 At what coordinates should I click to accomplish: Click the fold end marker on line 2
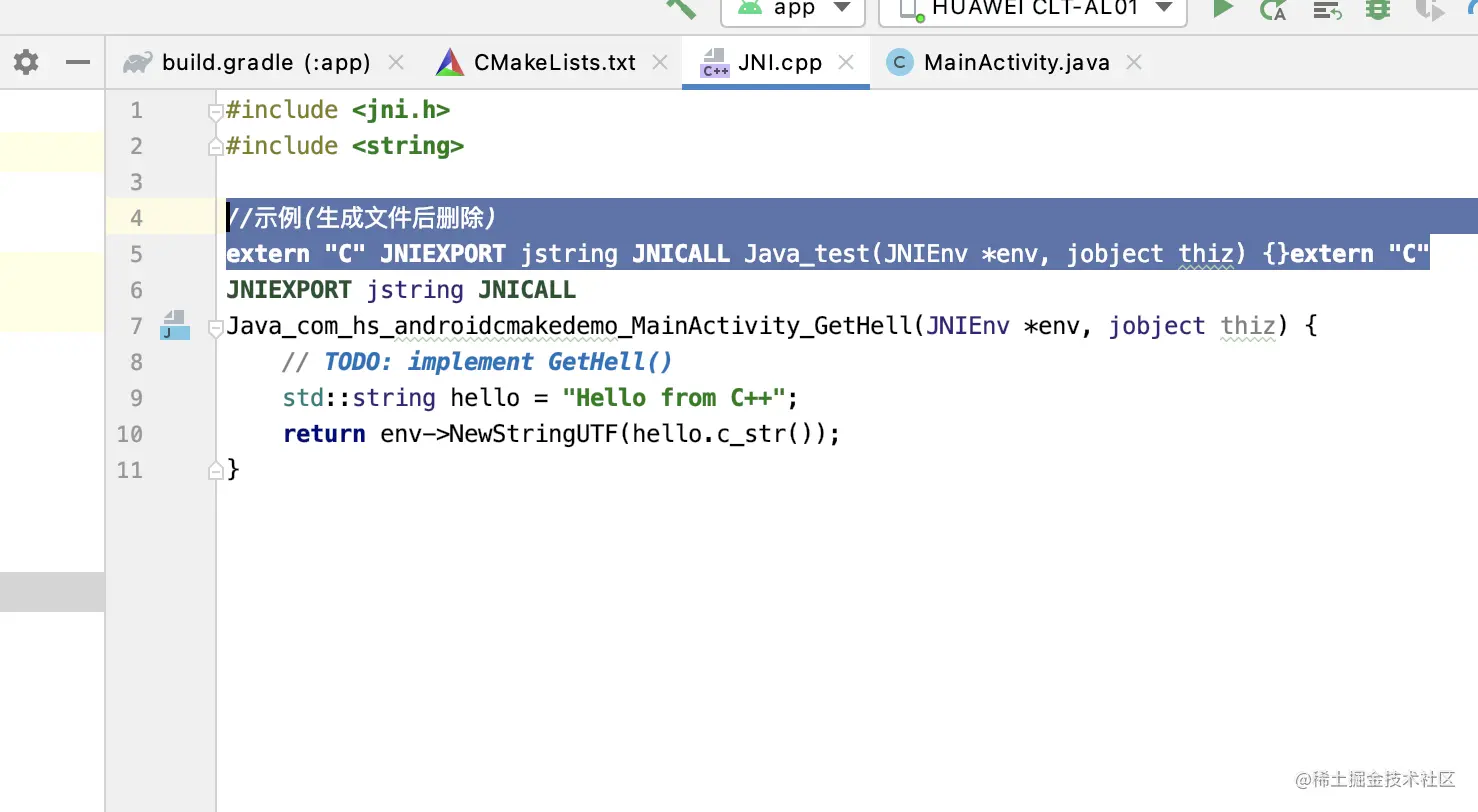click(x=215, y=147)
